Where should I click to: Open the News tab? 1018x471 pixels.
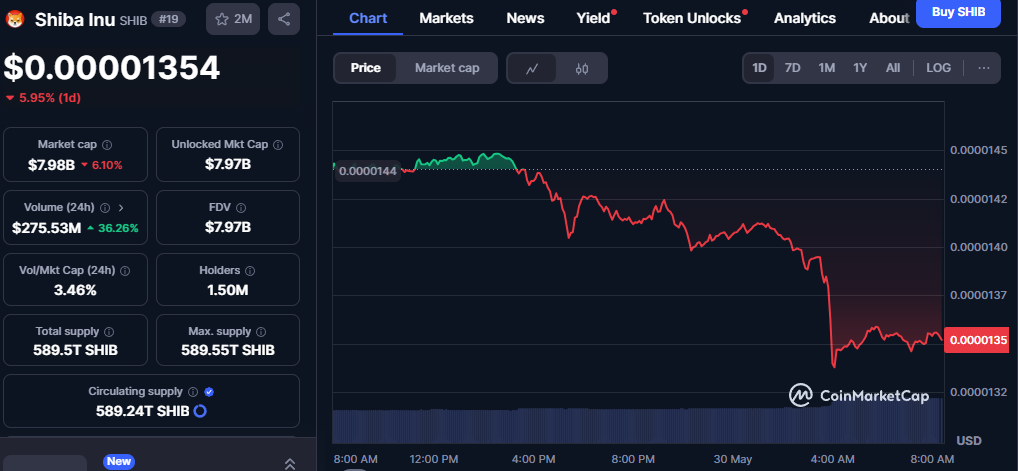tap(525, 18)
